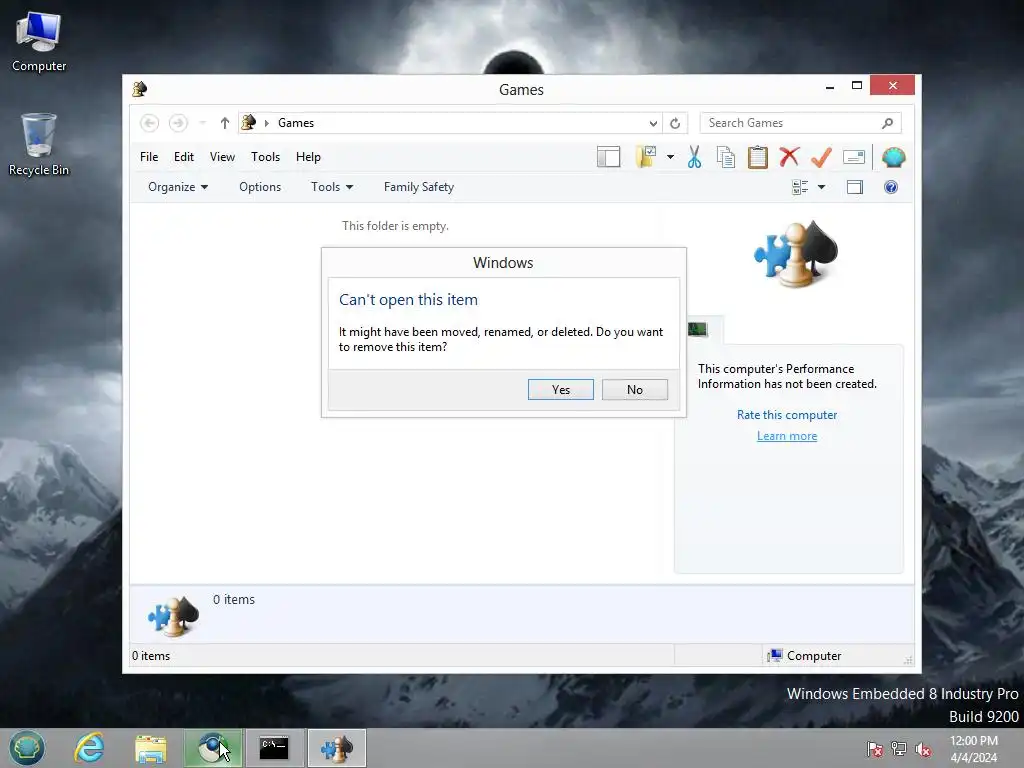Image resolution: width=1024 pixels, height=768 pixels.
Task: Expand the view options dropdown arrow
Action: 822,187
